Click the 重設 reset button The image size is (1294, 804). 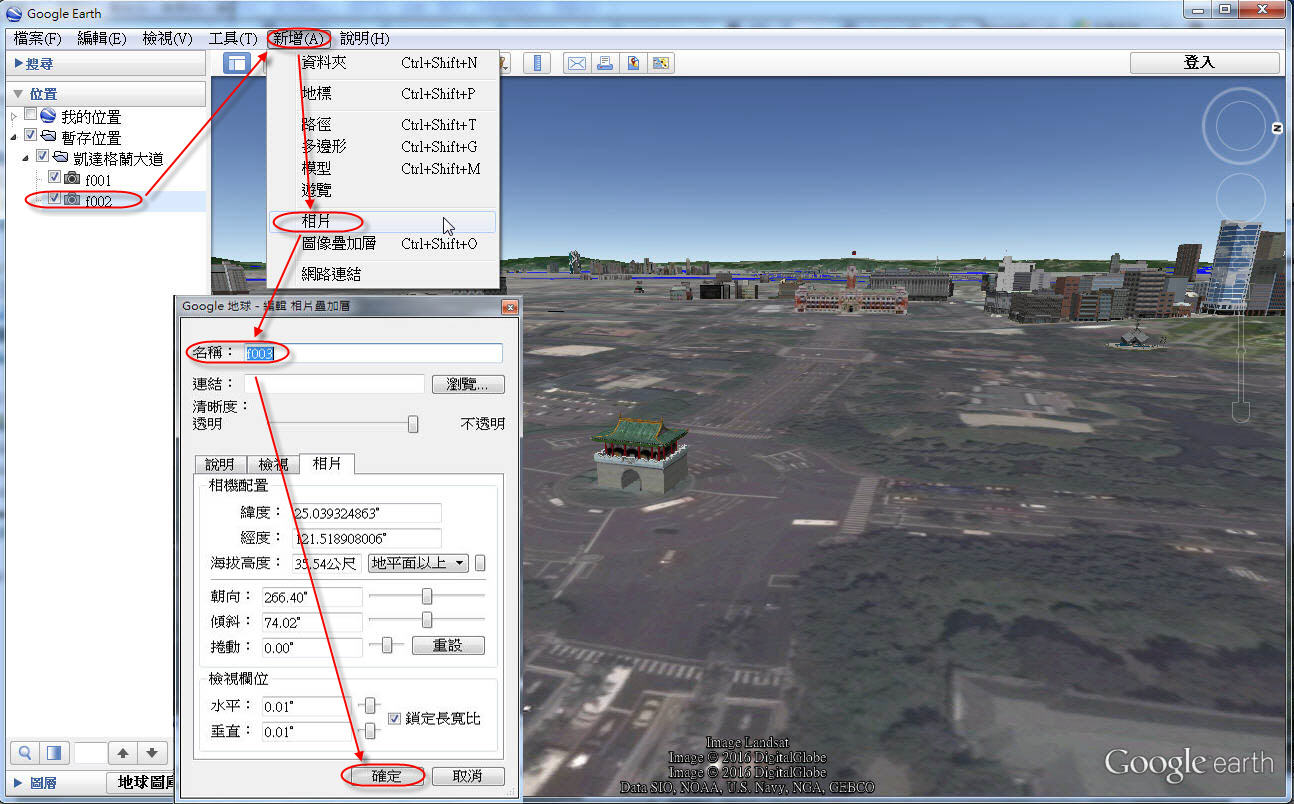pyautogui.click(x=447, y=645)
